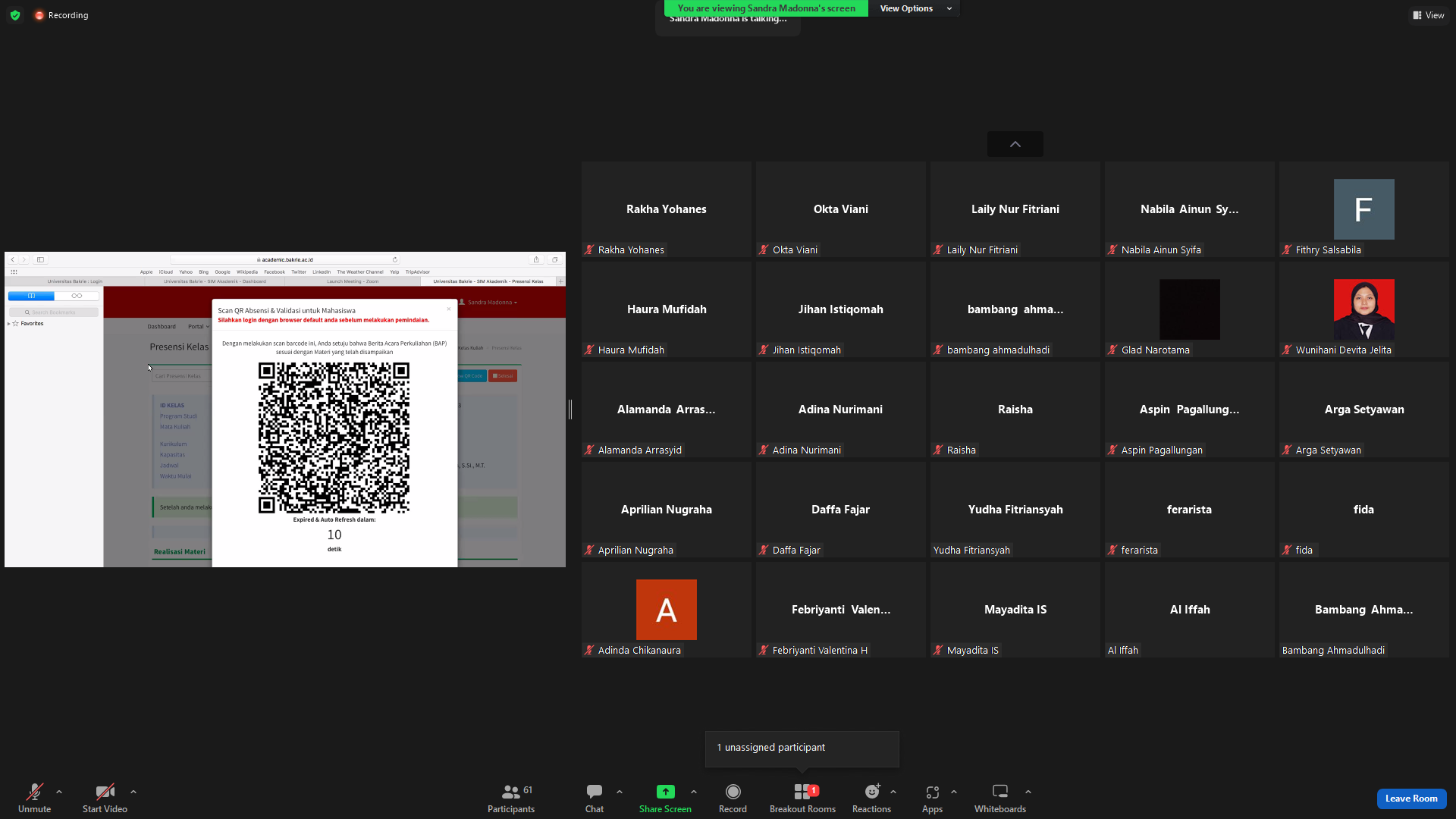Click Laily Nur Fitriani muted mic icon
This screenshot has width=1456, height=819.
938,249
